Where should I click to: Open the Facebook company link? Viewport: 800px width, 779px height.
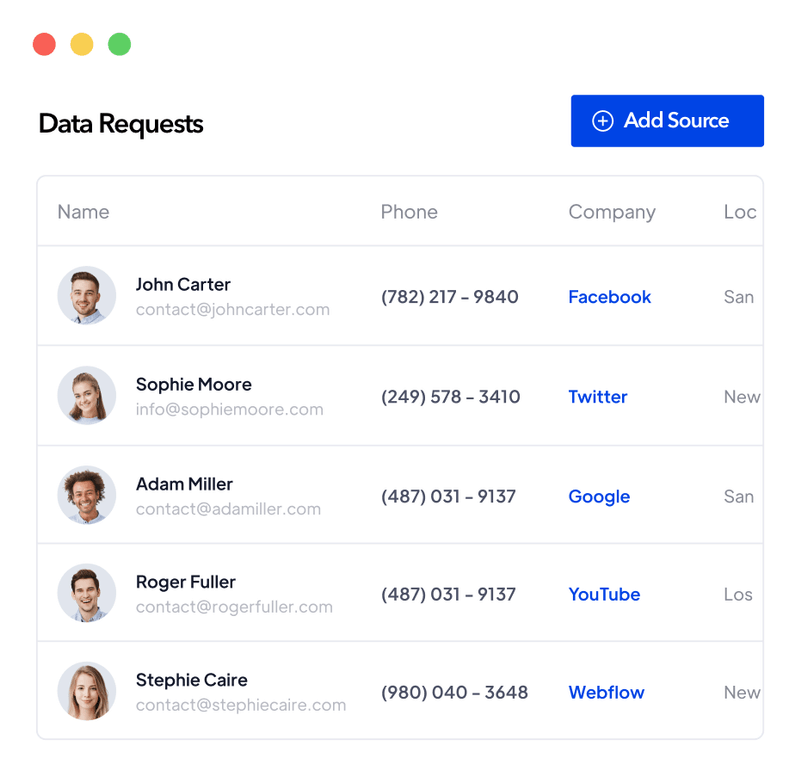tap(610, 297)
